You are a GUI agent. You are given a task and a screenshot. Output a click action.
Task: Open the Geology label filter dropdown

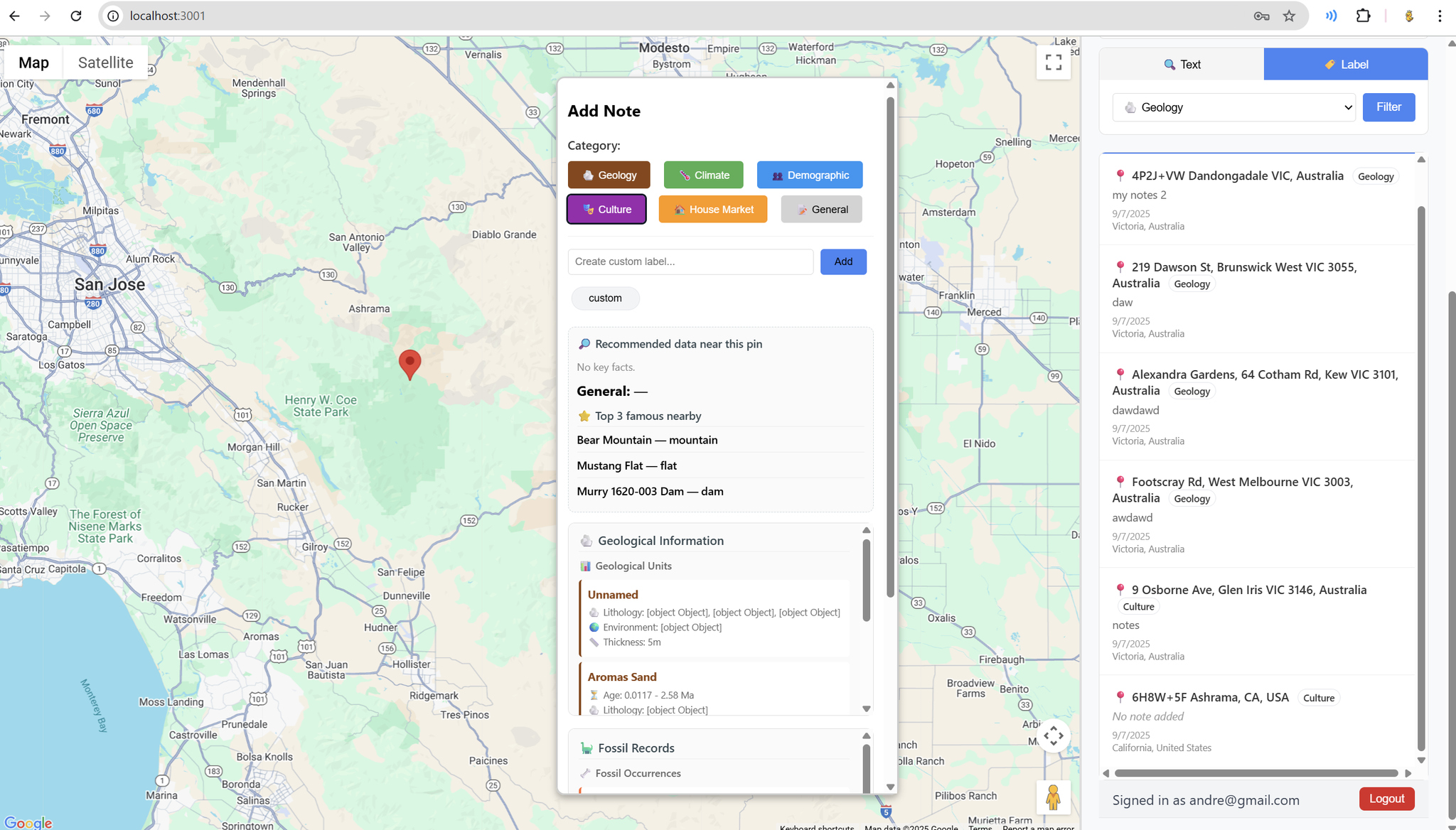1233,107
